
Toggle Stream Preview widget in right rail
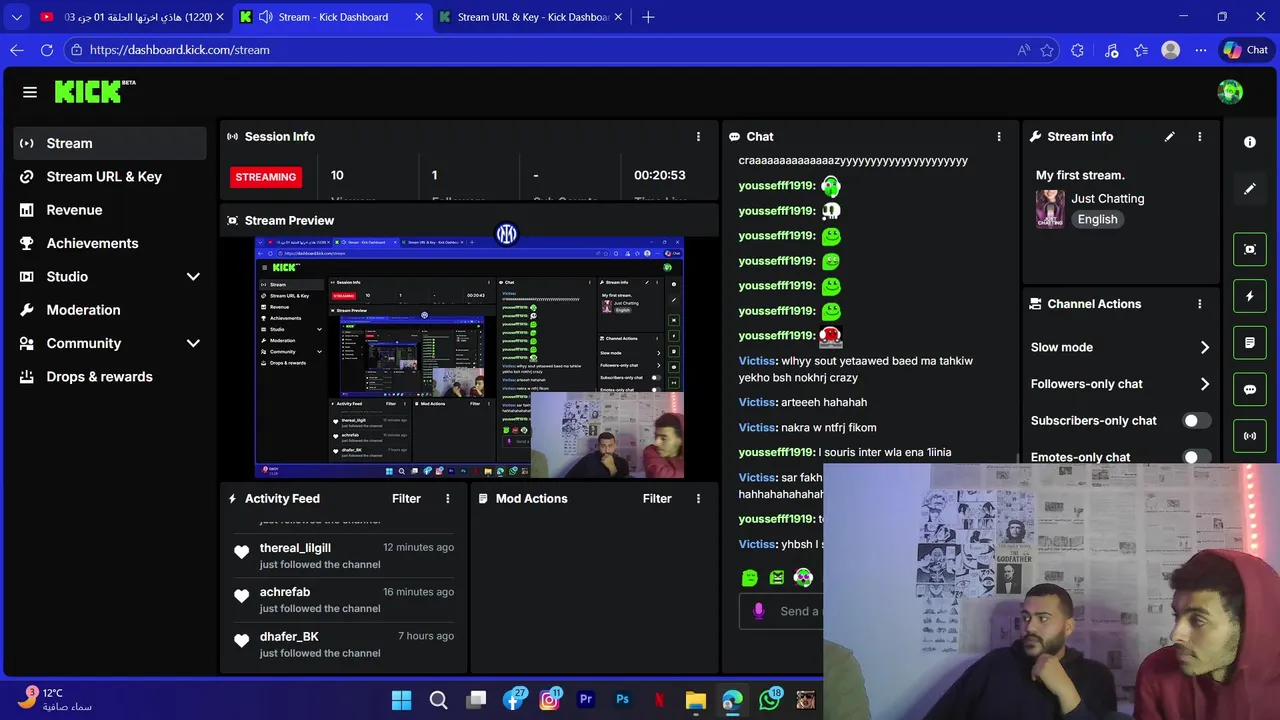pos(1250,249)
